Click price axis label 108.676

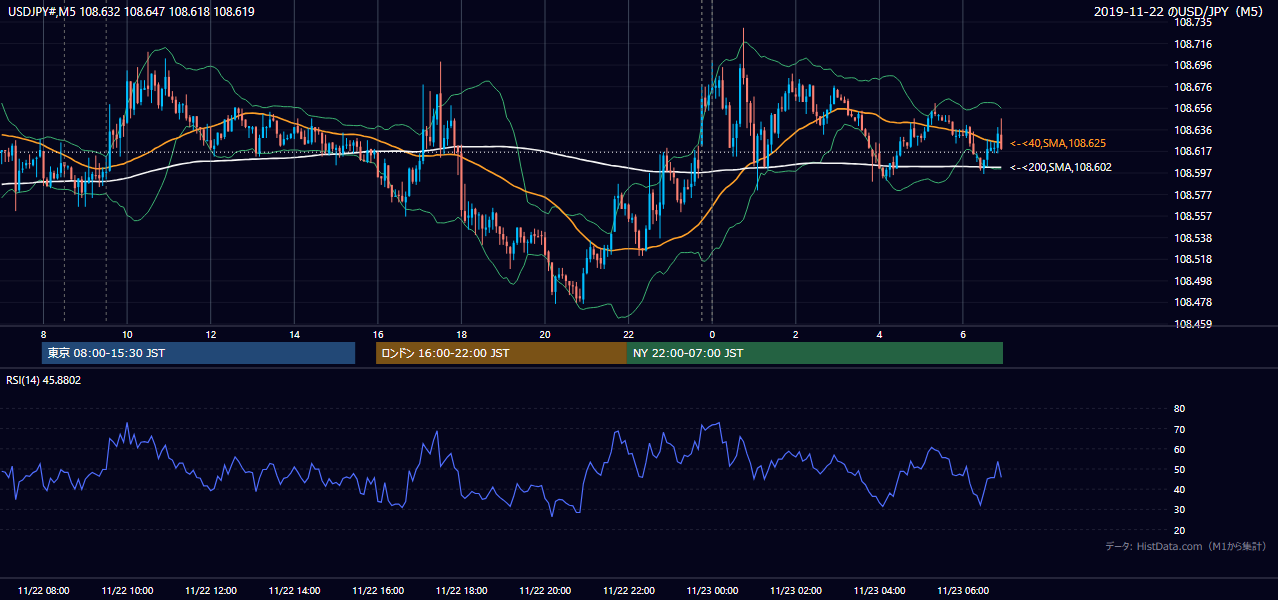pyautogui.click(x=1192, y=87)
